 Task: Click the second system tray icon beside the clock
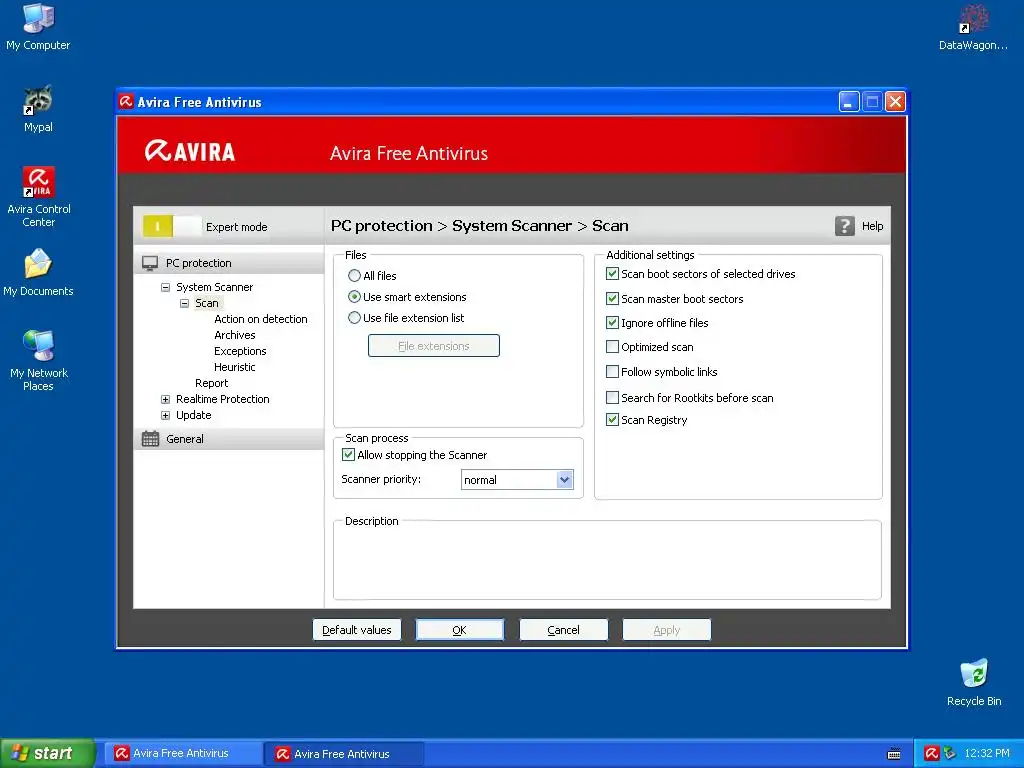point(950,753)
